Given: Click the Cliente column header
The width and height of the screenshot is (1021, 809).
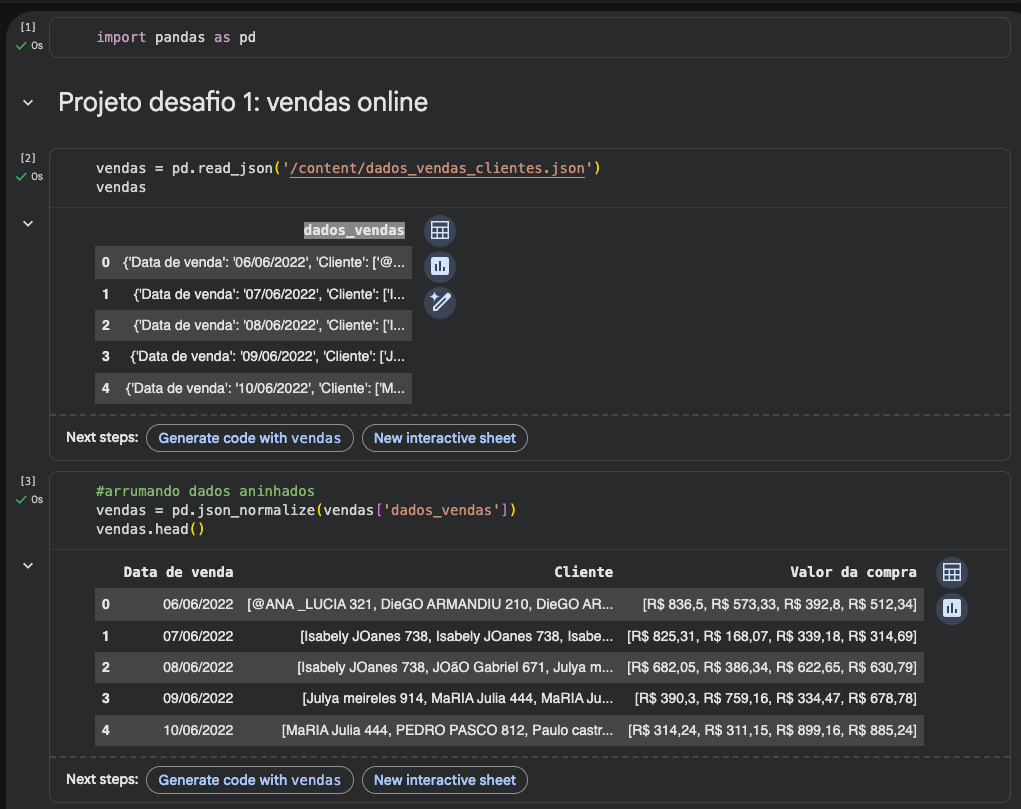Looking at the screenshot, I should (583, 572).
